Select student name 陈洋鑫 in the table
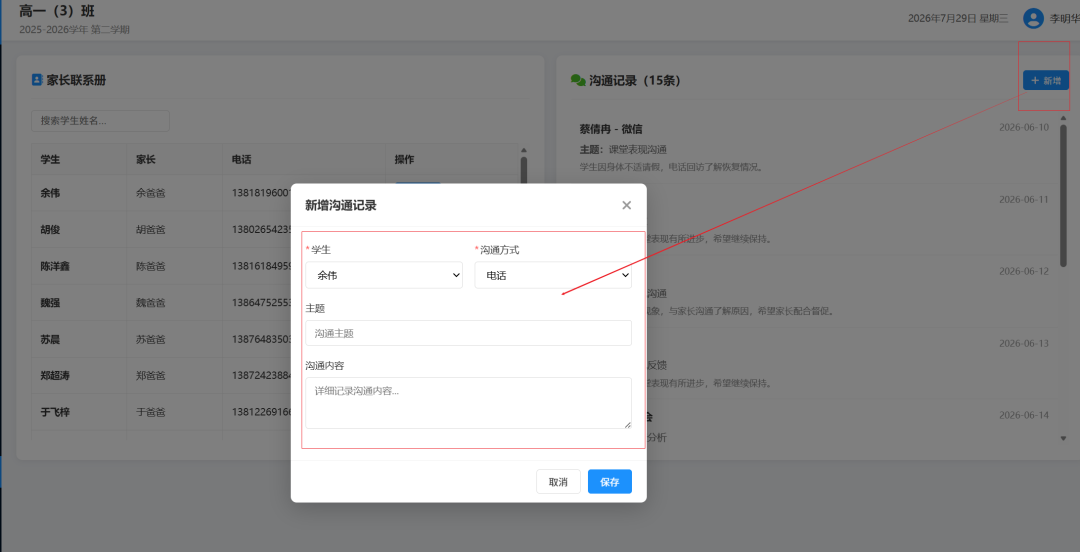 55,266
